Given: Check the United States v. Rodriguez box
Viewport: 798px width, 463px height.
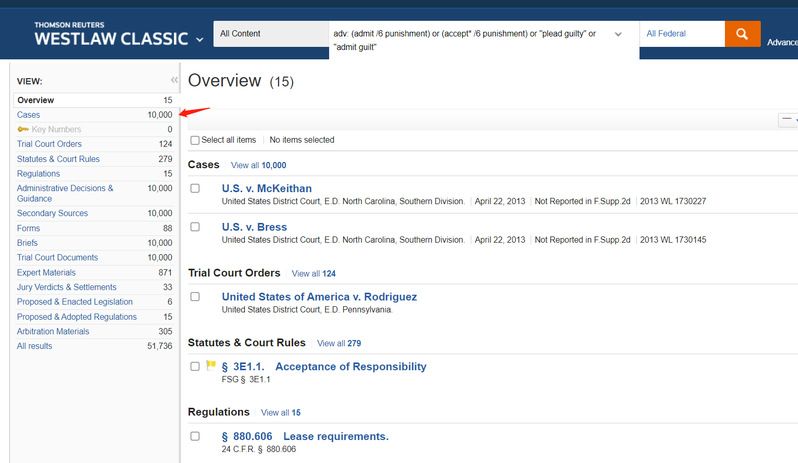Looking at the screenshot, I should click(x=195, y=297).
